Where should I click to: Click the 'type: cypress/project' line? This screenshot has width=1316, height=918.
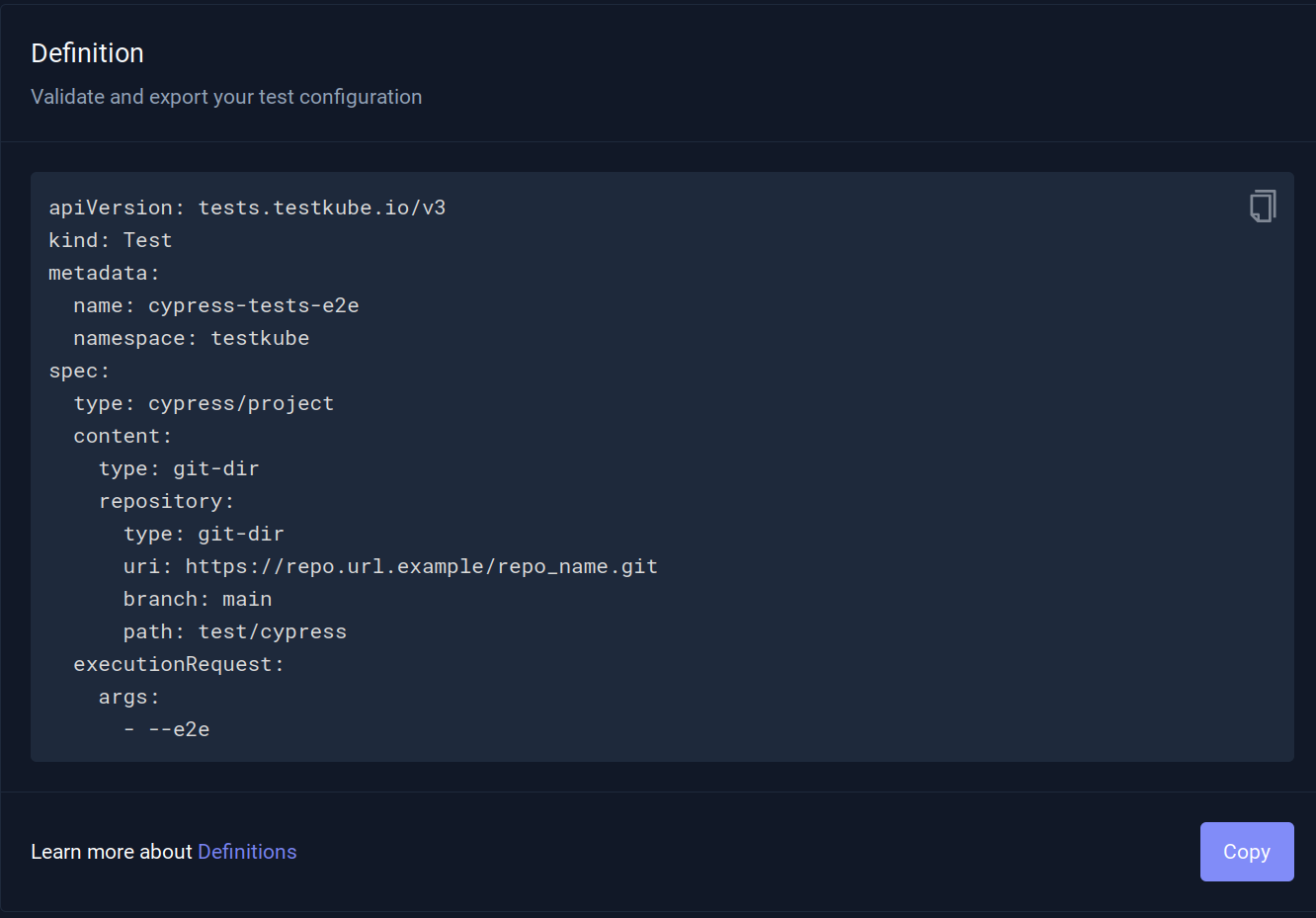[204, 403]
